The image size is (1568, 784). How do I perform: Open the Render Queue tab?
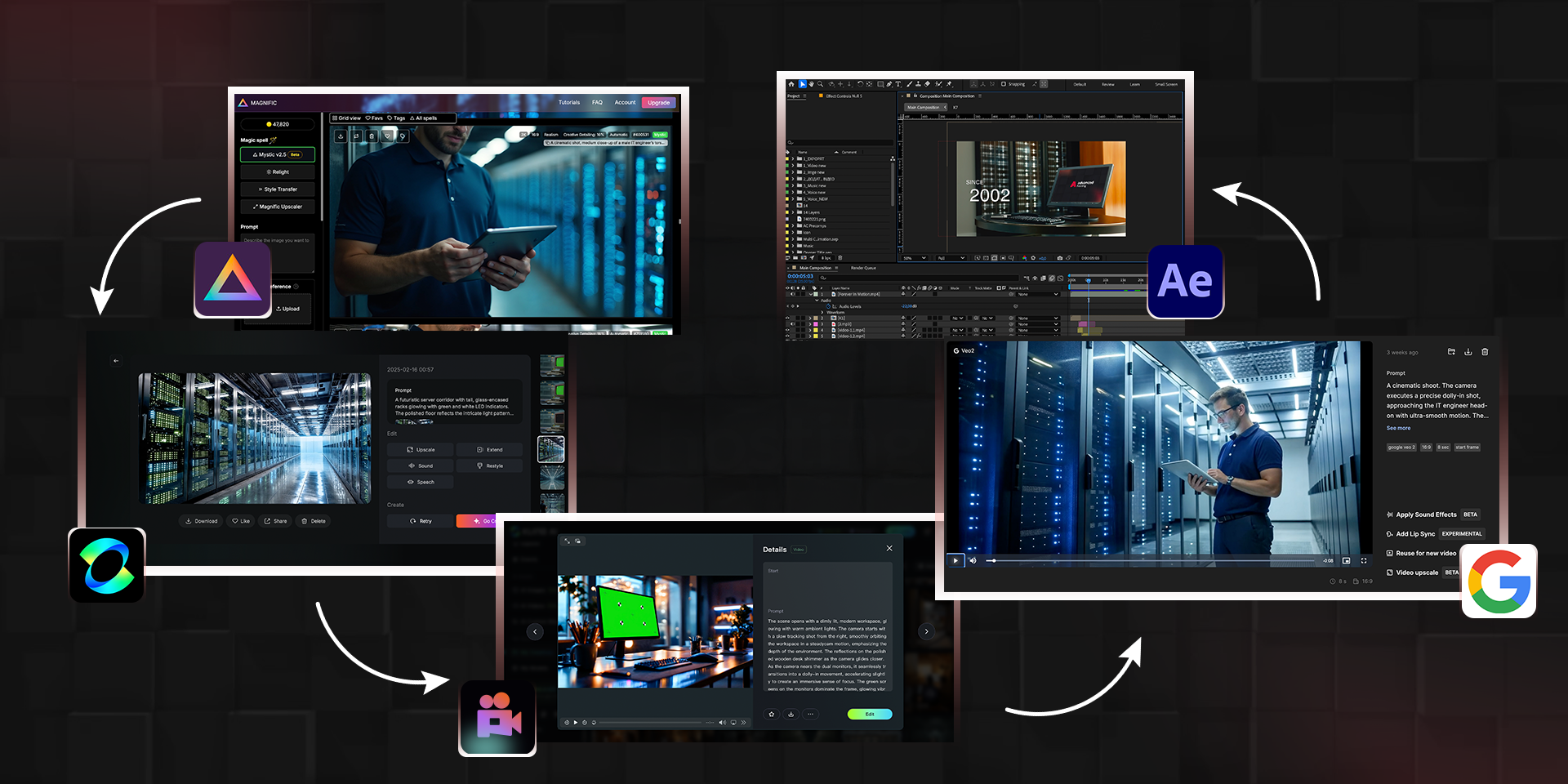coord(863,268)
